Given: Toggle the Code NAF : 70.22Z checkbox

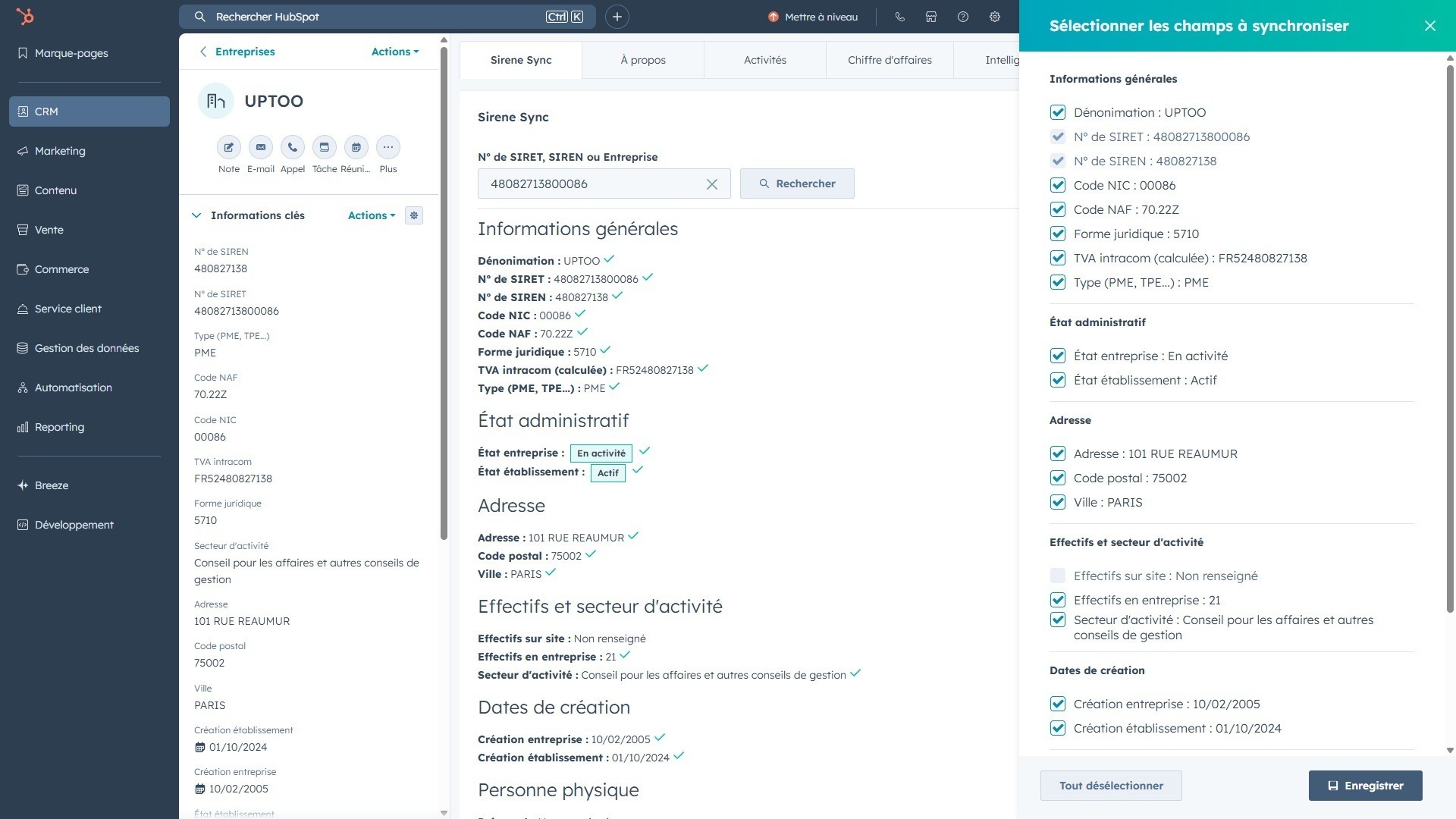Looking at the screenshot, I should tap(1058, 209).
